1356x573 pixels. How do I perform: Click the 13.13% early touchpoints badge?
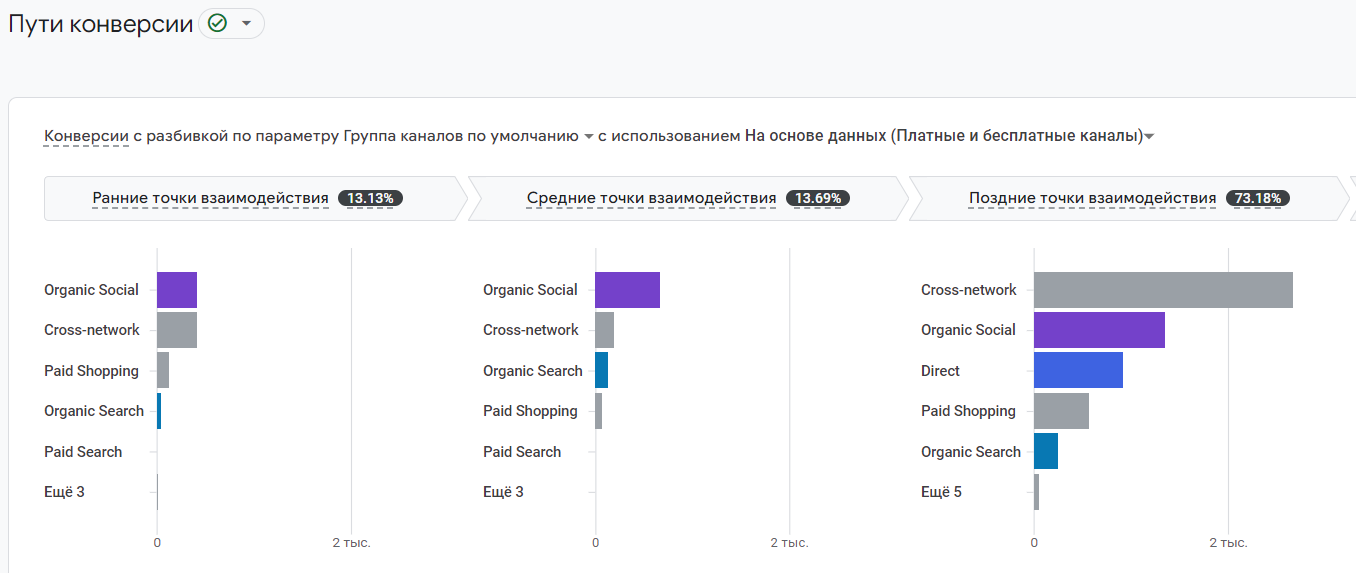[x=370, y=198]
